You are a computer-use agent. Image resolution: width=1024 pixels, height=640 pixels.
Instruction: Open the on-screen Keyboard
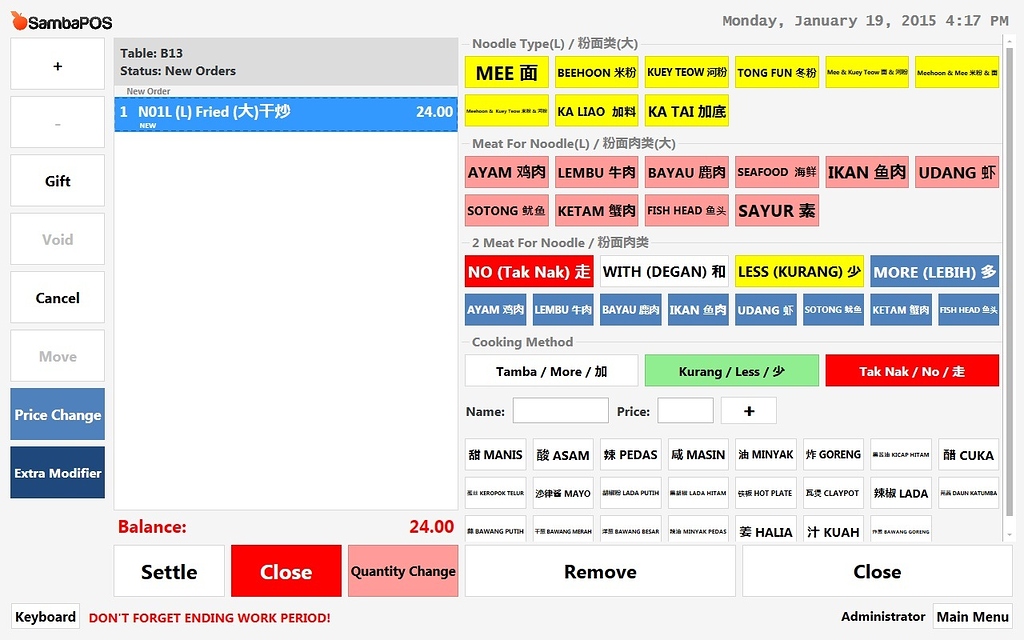click(x=45, y=617)
